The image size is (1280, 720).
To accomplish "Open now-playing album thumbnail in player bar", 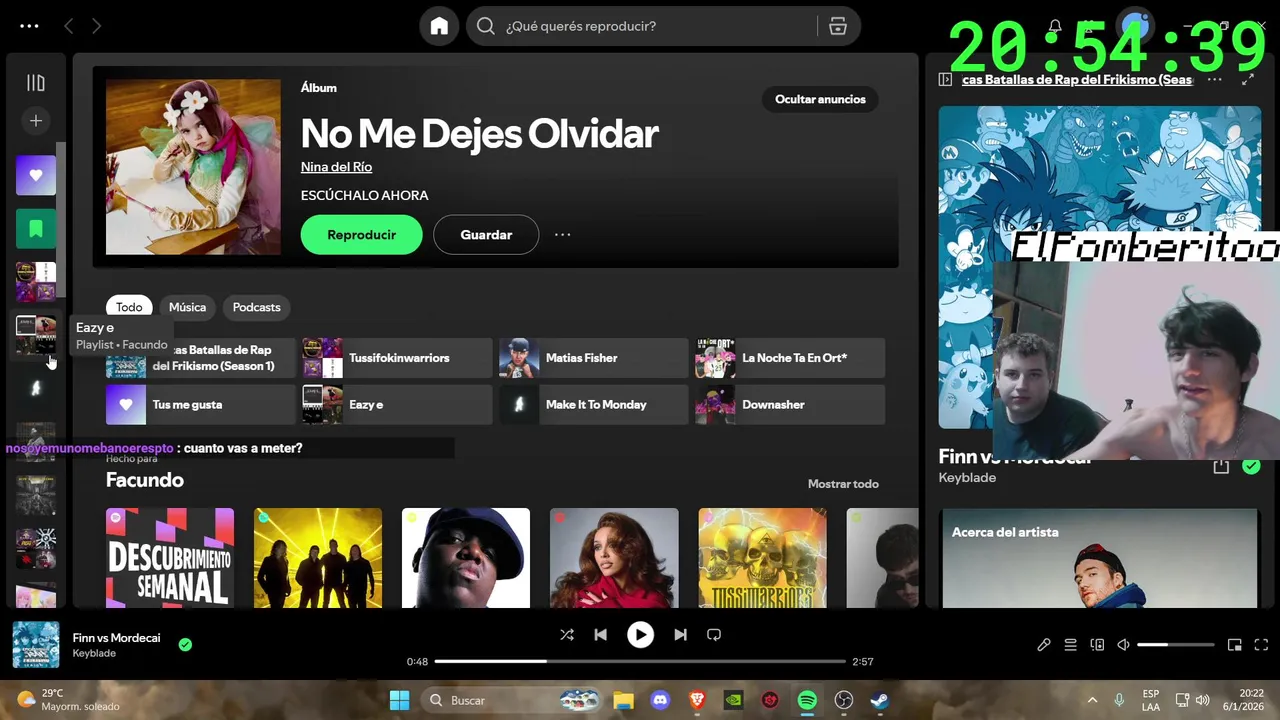I will pyautogui.click(x=36, y=645).
